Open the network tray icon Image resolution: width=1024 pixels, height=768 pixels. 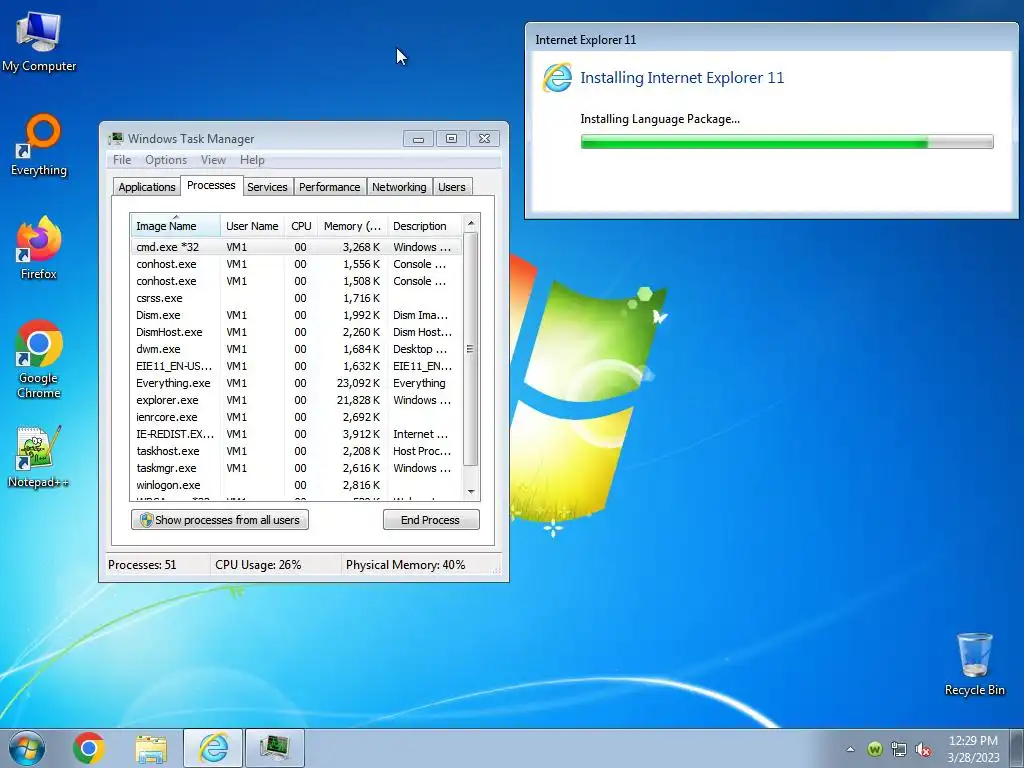[x=899, y=749]
